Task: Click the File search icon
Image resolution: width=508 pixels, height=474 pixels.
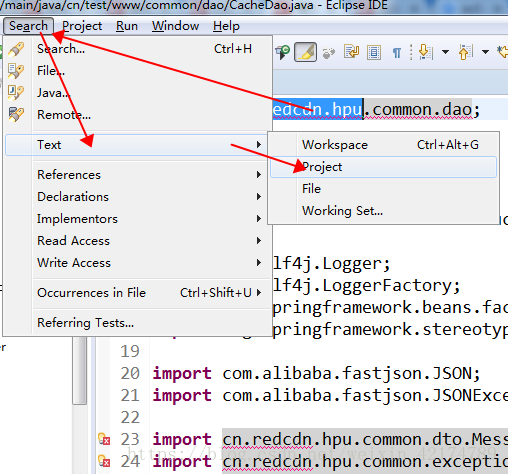Action: (16, 71)
